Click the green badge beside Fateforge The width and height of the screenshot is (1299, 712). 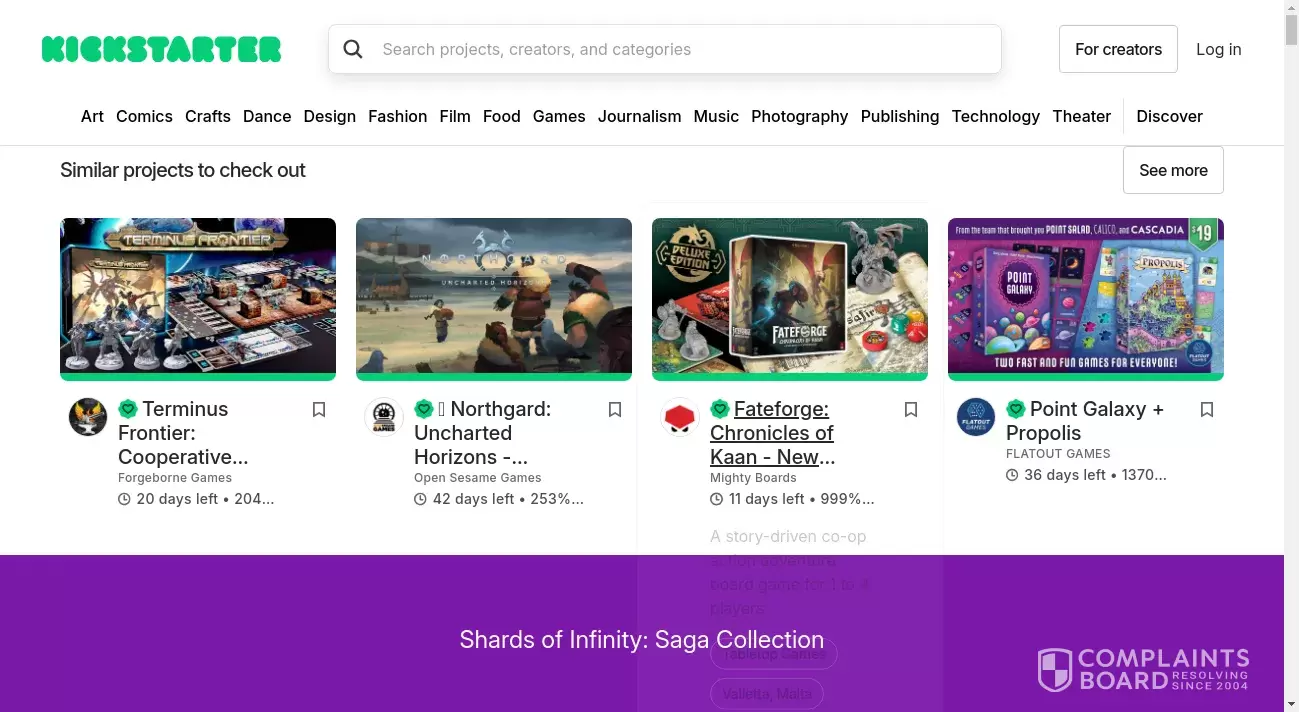tap(720, 409)
